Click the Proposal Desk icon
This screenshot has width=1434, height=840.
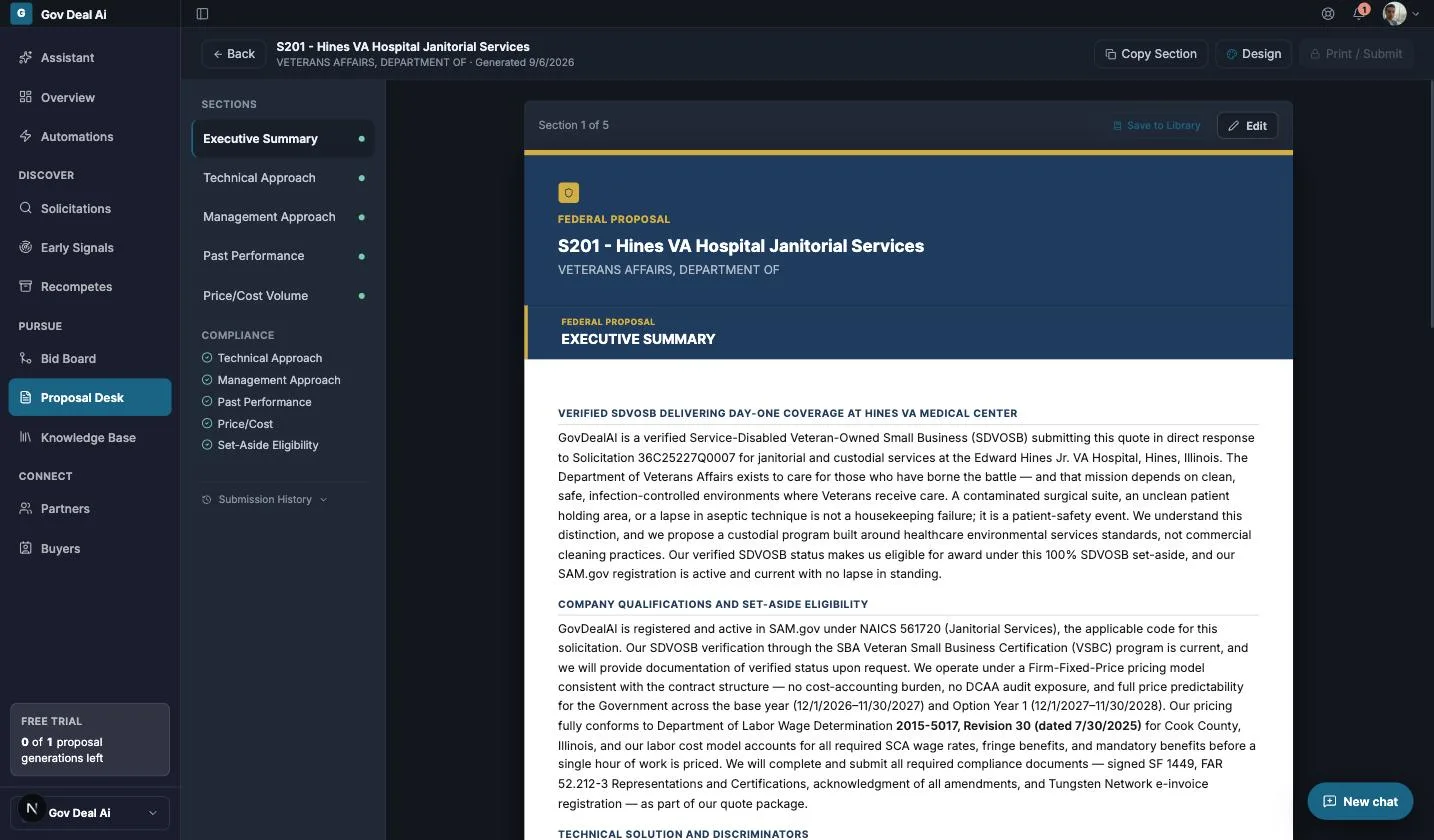click(26, 398)
